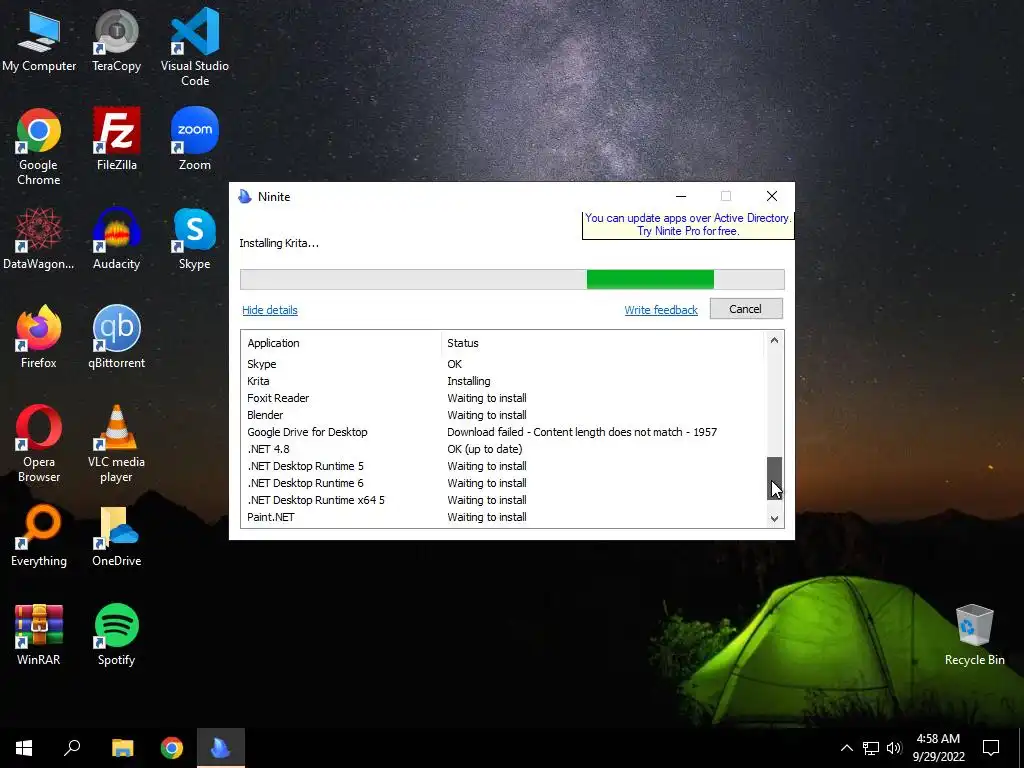
Task: Open My Computer desktop icon
Action: click(x=39, y=42)
